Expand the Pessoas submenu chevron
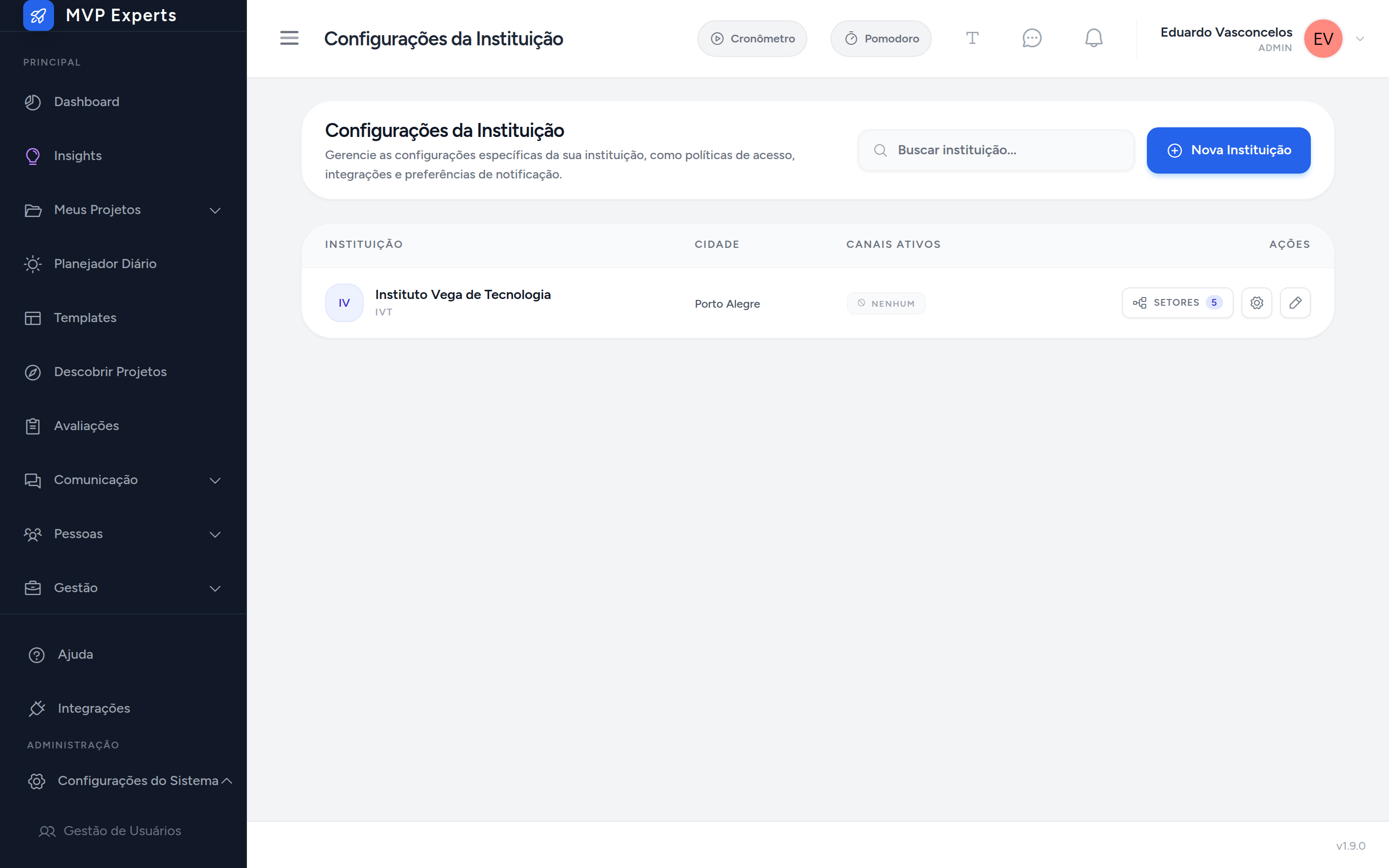This screenshot has width=1389, height=868. pyautogui.click(x=215, y=534)
